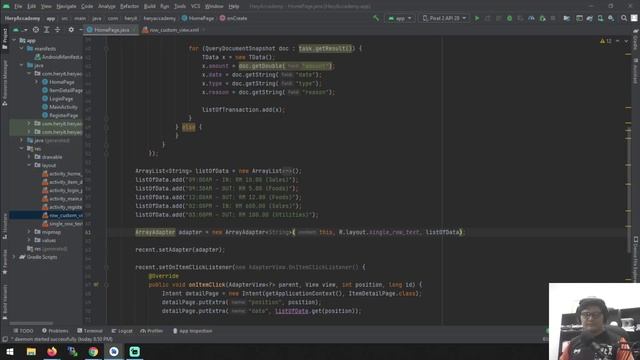
Task: Open the Logcat tool window
Action: pos(122,331)
